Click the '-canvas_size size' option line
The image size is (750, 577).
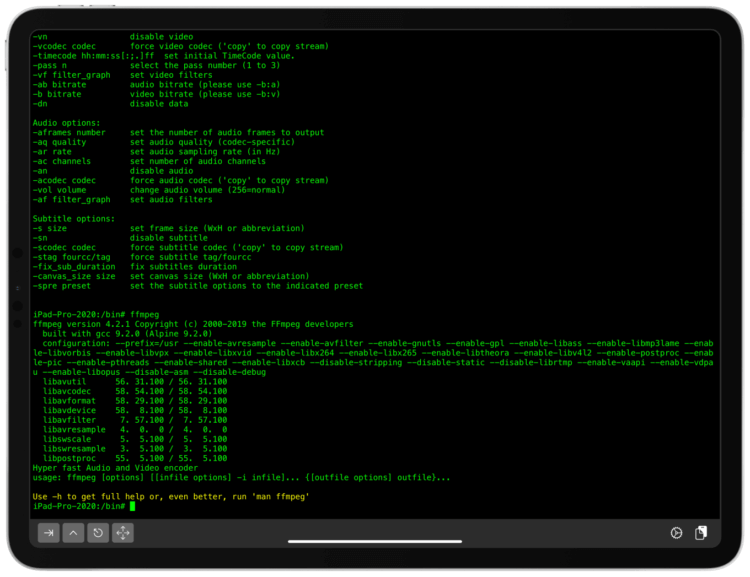click(x=171, y=276)
